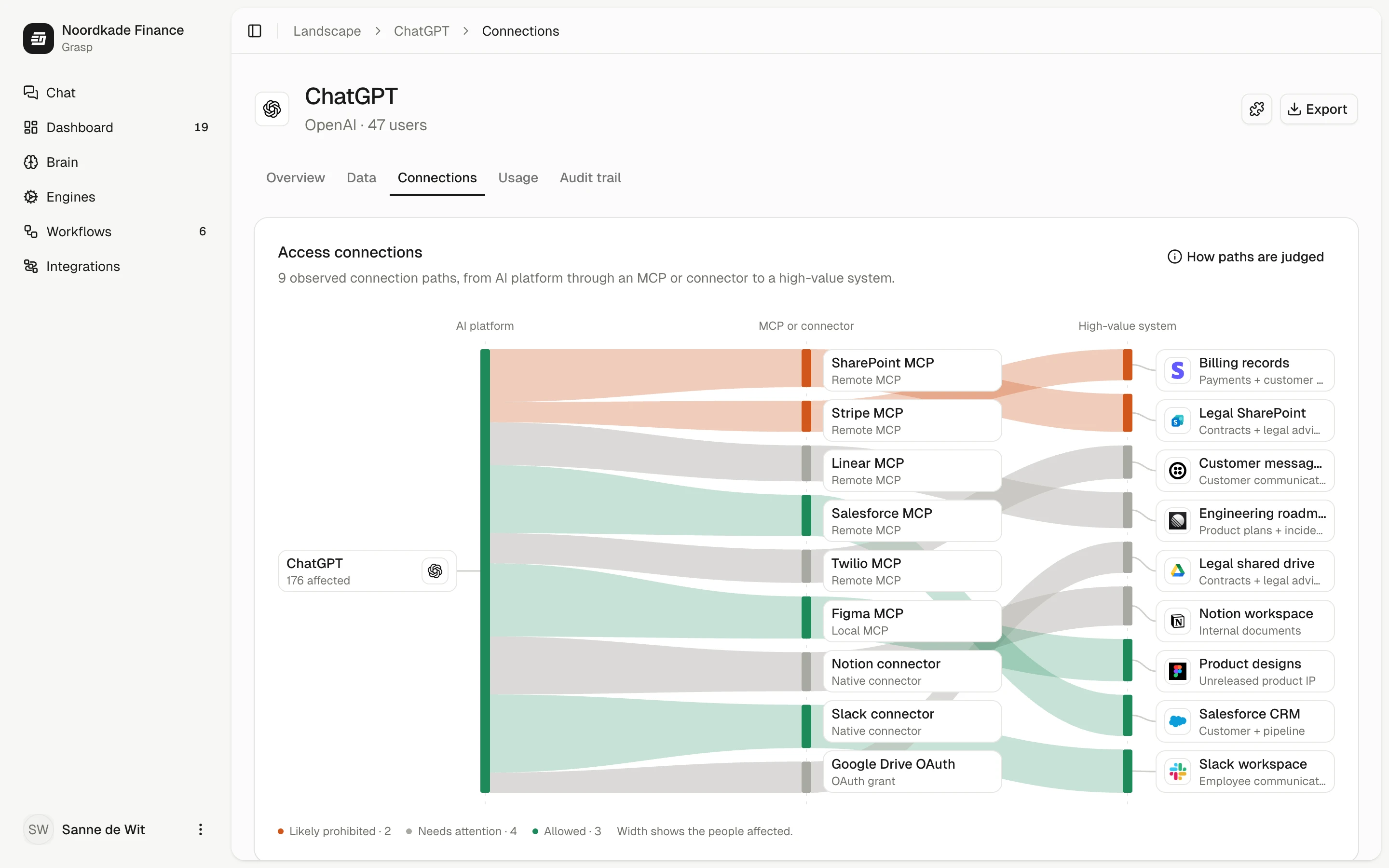The height and width of the screenshot is (868, 1389).
Task: Toggle the sidebar panel icon
Action: 254,31
